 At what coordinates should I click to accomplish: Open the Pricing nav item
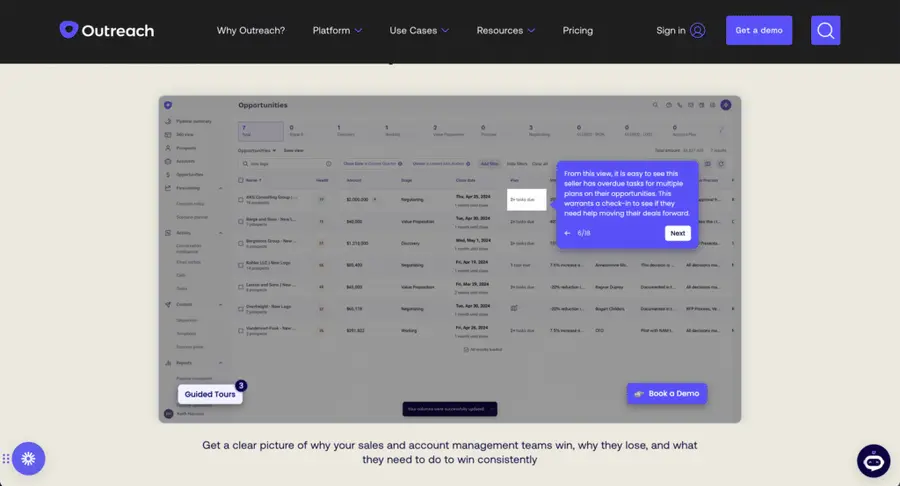577,30
